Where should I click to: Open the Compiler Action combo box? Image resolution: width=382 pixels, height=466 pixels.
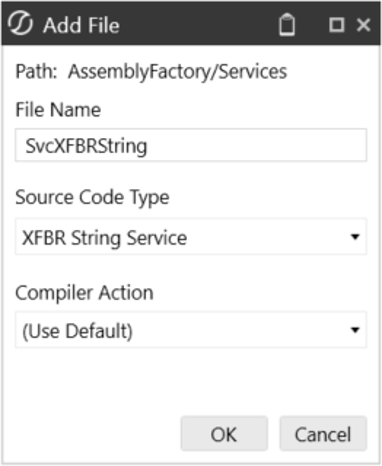pos(191,330)
